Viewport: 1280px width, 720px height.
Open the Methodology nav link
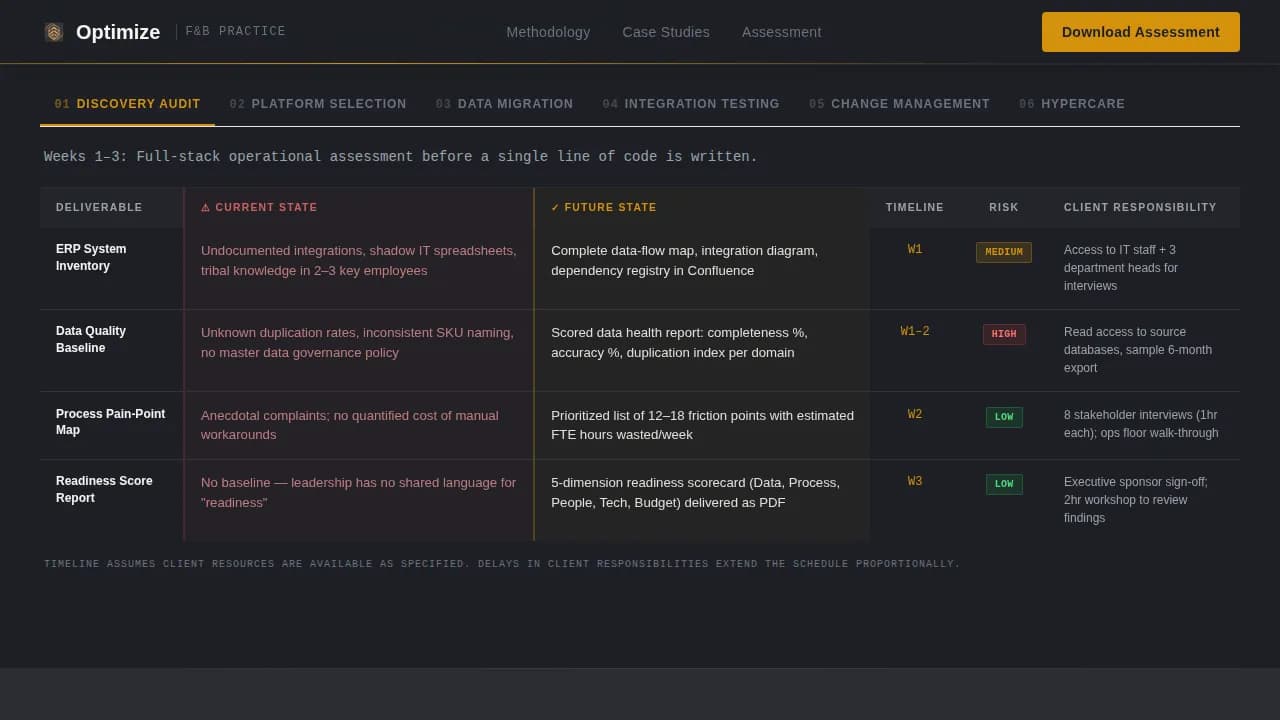click(548, 32)
